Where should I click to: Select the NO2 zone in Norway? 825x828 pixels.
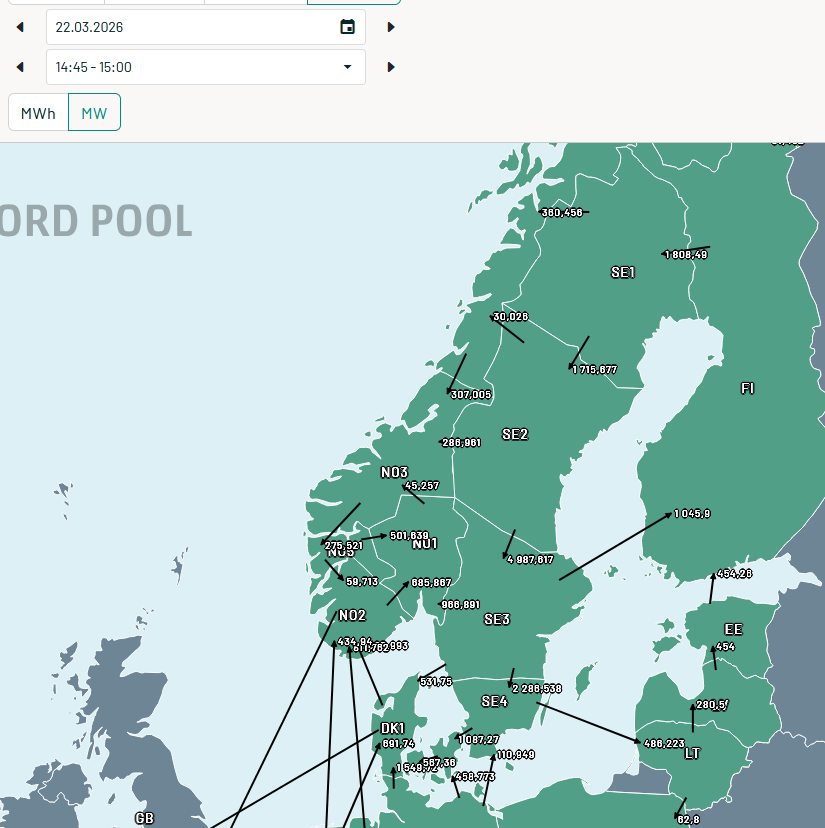click(352, 616)
